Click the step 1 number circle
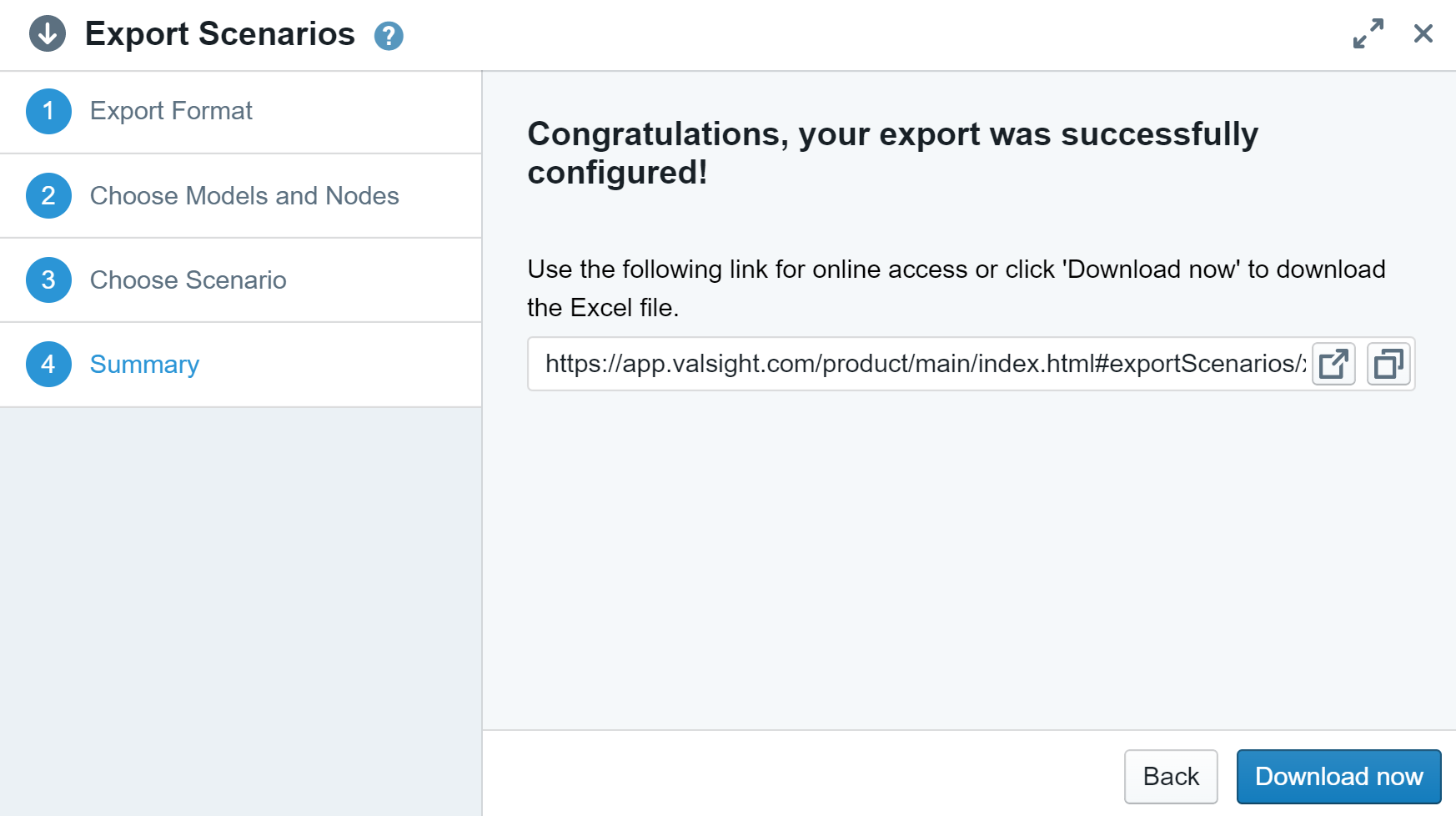The width and height of the screenshot is (1456, 816). (x=48, y=111)
